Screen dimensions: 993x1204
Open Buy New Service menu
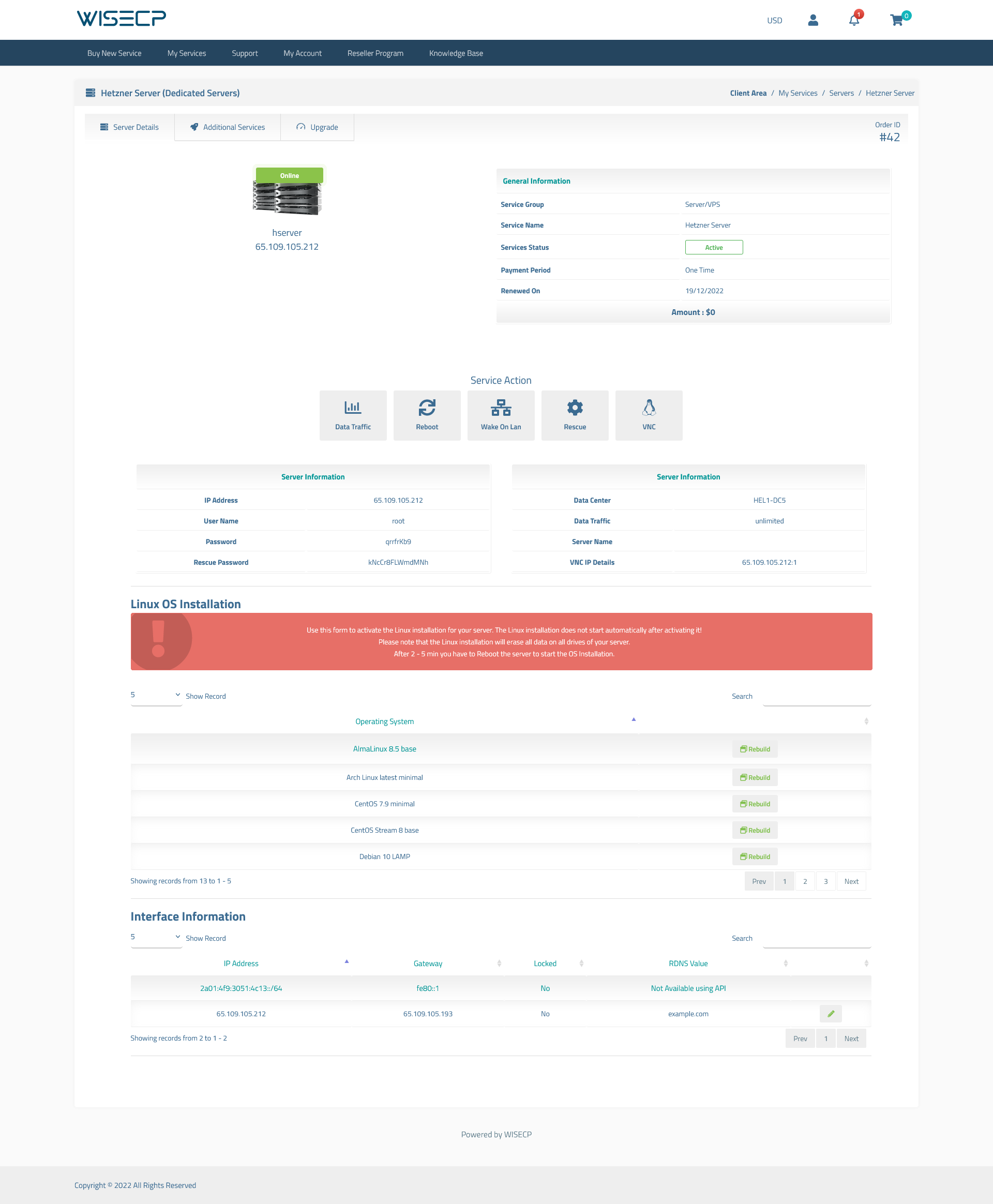pyautogui.click(x=114, y=53)
